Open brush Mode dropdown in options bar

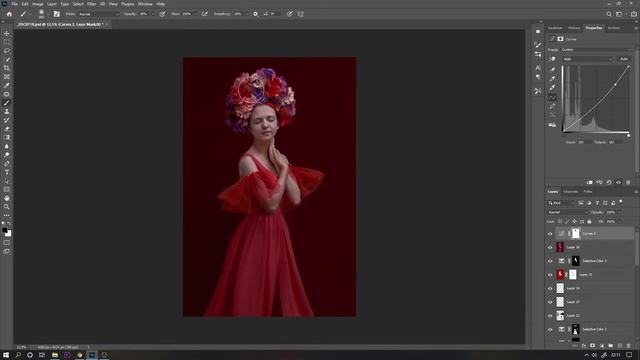click(99, 14)
